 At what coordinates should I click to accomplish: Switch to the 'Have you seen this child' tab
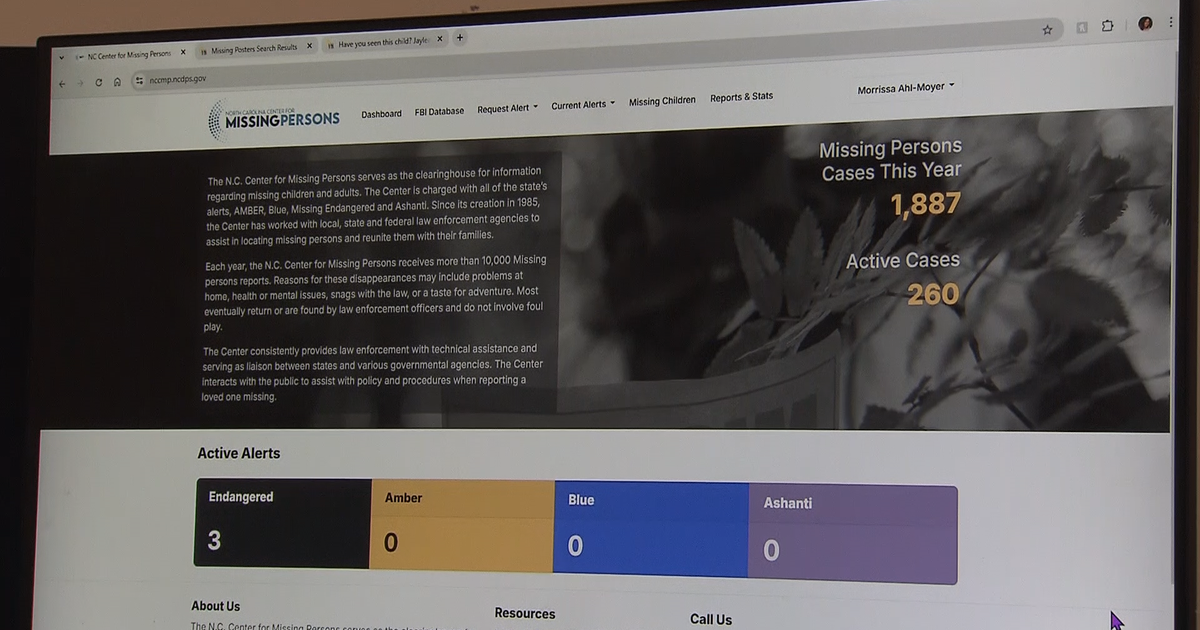coord(380,43)
